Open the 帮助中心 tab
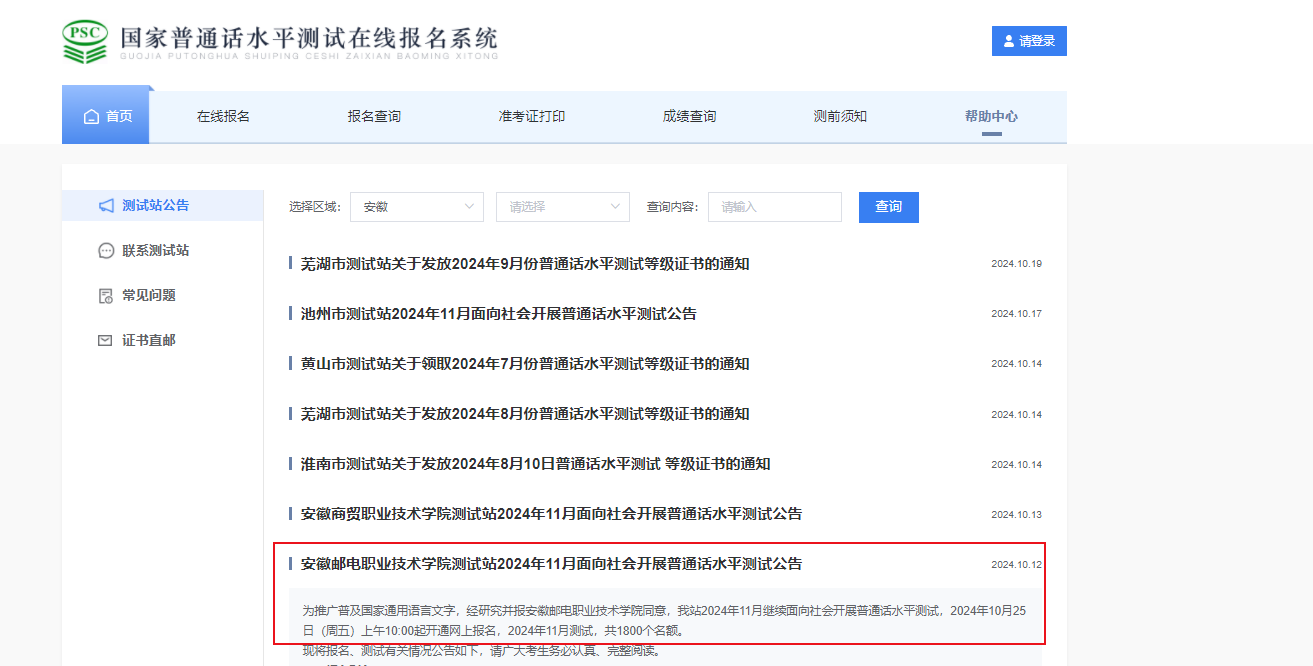The image size is (1313, 666). click(x=991, y=116)
